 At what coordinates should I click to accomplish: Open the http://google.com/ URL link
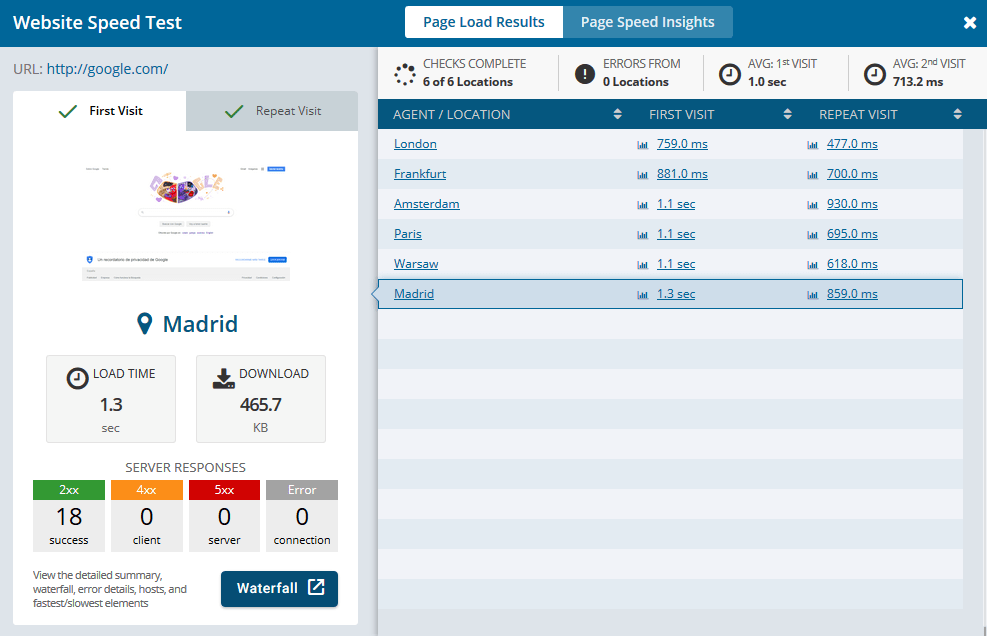pyautogui.click(x=107, y=69)
